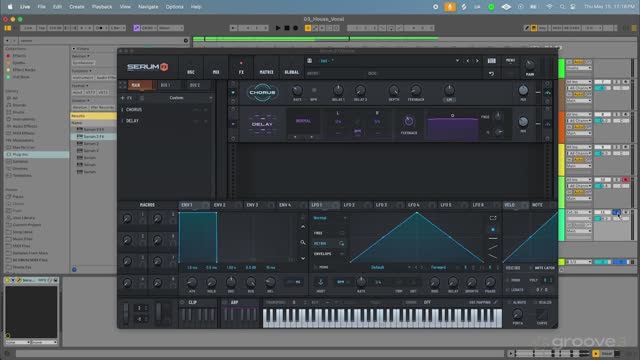Toggle the LEGATO checkbox
Viewport: 640px width, 360px height.
tap(508, 290)
